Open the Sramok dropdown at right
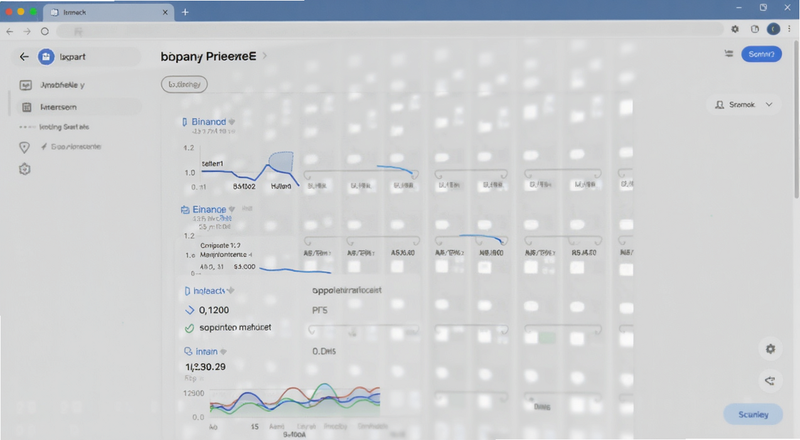800x440 pixels. pyautogui.click(x=744, y=105)
